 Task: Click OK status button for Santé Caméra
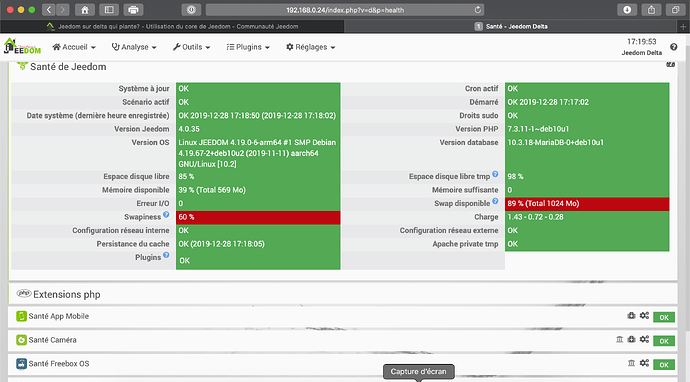664,341
